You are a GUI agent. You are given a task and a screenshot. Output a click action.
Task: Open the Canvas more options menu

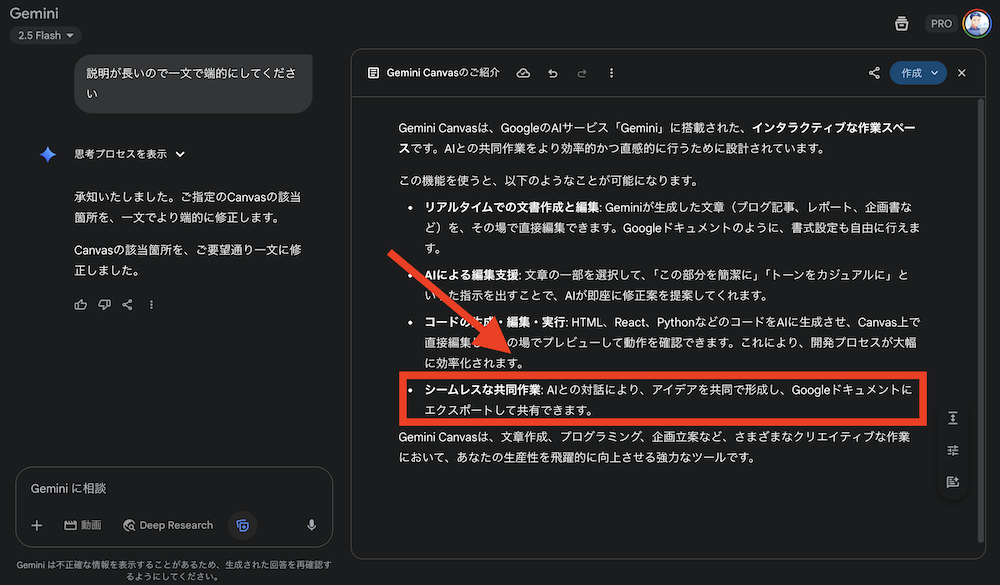pos(611,73)
